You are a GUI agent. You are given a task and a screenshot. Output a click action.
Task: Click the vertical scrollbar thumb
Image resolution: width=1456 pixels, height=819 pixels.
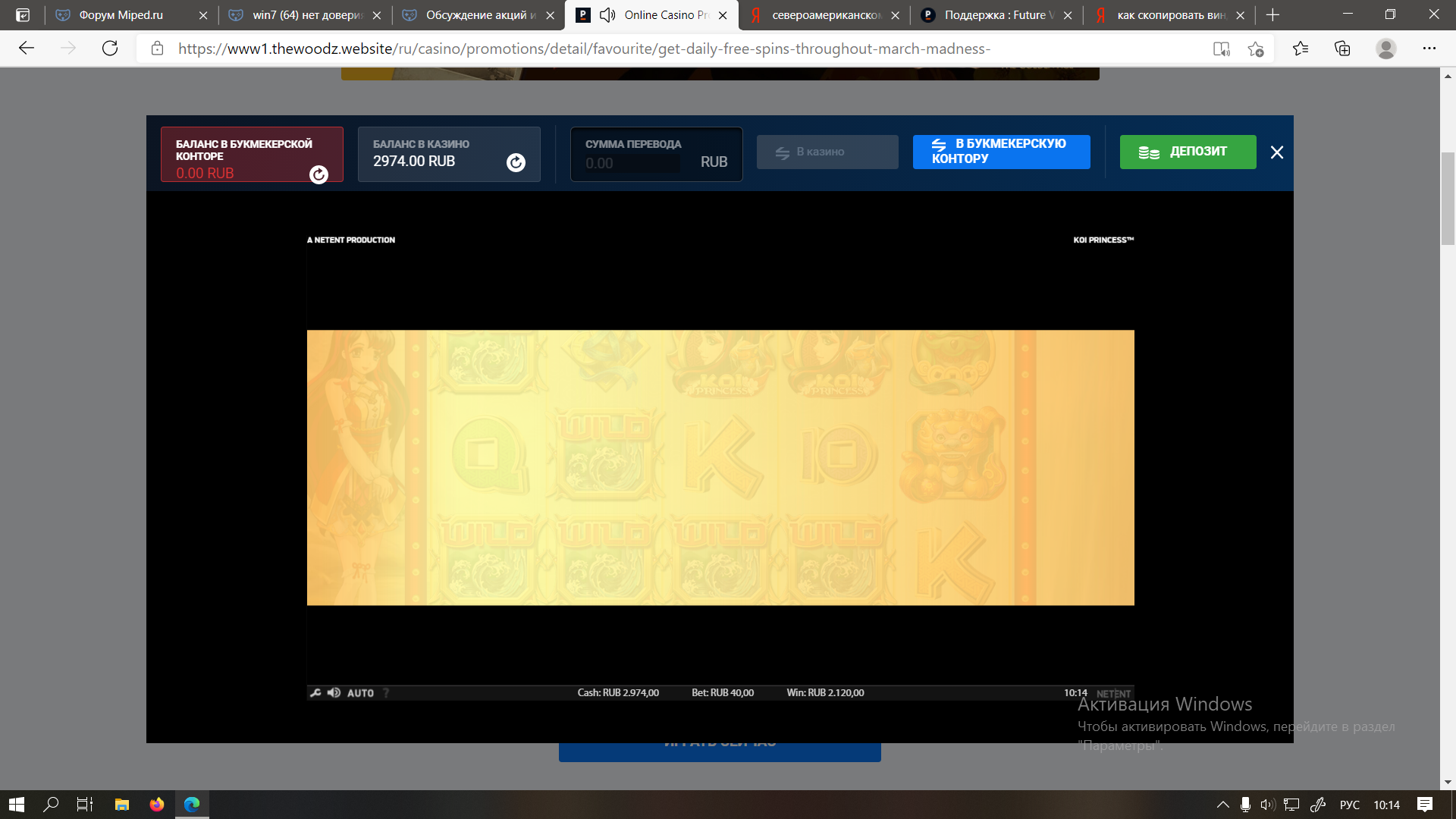coord(1448,199)
